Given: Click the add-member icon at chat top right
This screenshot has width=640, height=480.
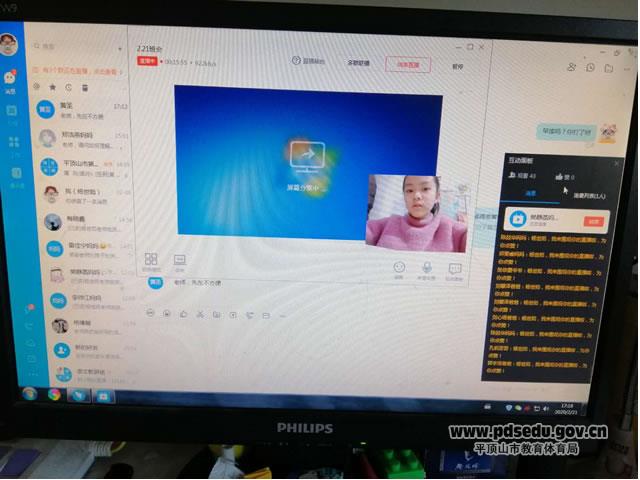Looking at the screenshot, I should click(571, 67).
